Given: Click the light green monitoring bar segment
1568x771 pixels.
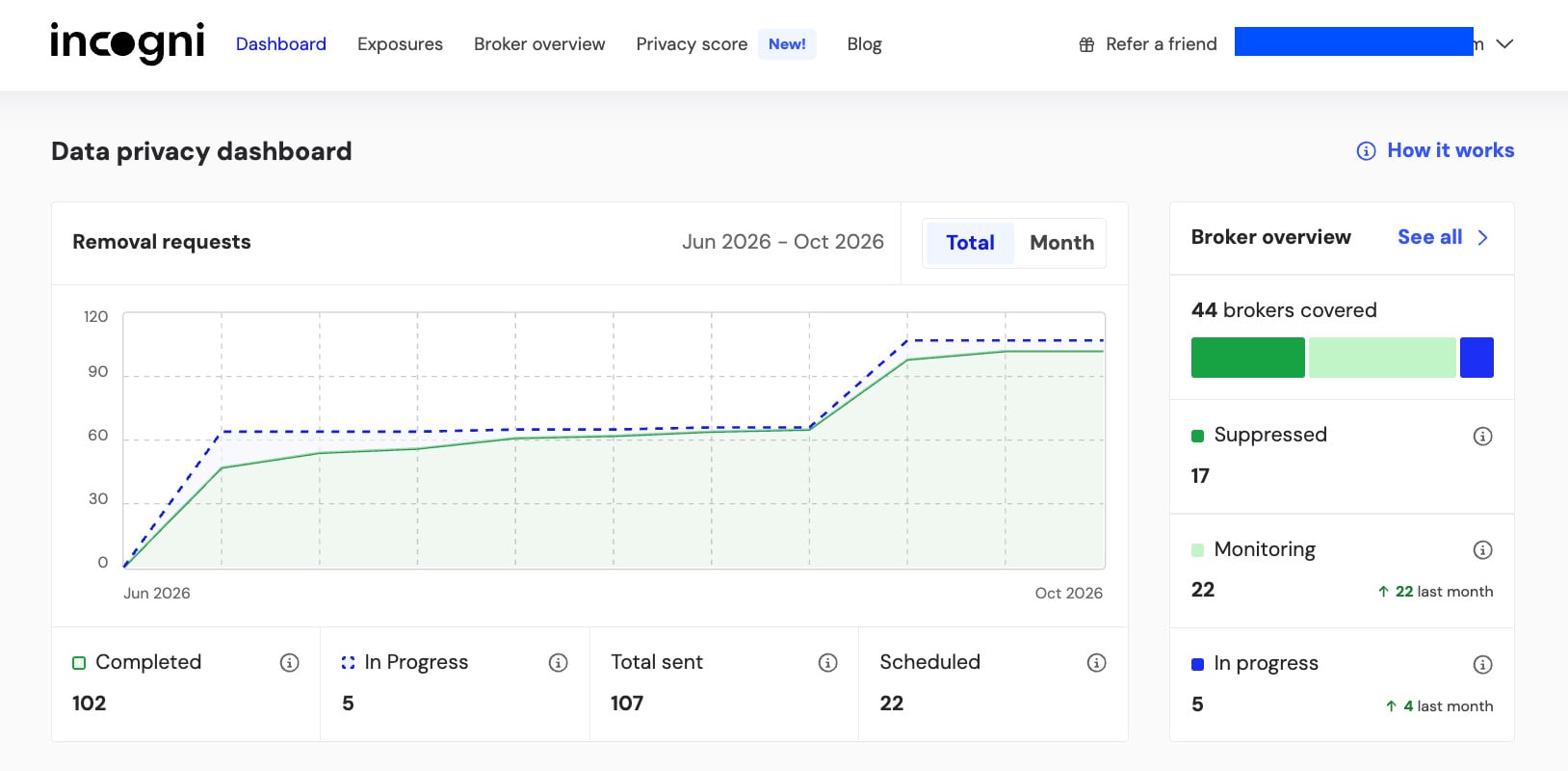Looking at the screenshot, I should 1382,358.
